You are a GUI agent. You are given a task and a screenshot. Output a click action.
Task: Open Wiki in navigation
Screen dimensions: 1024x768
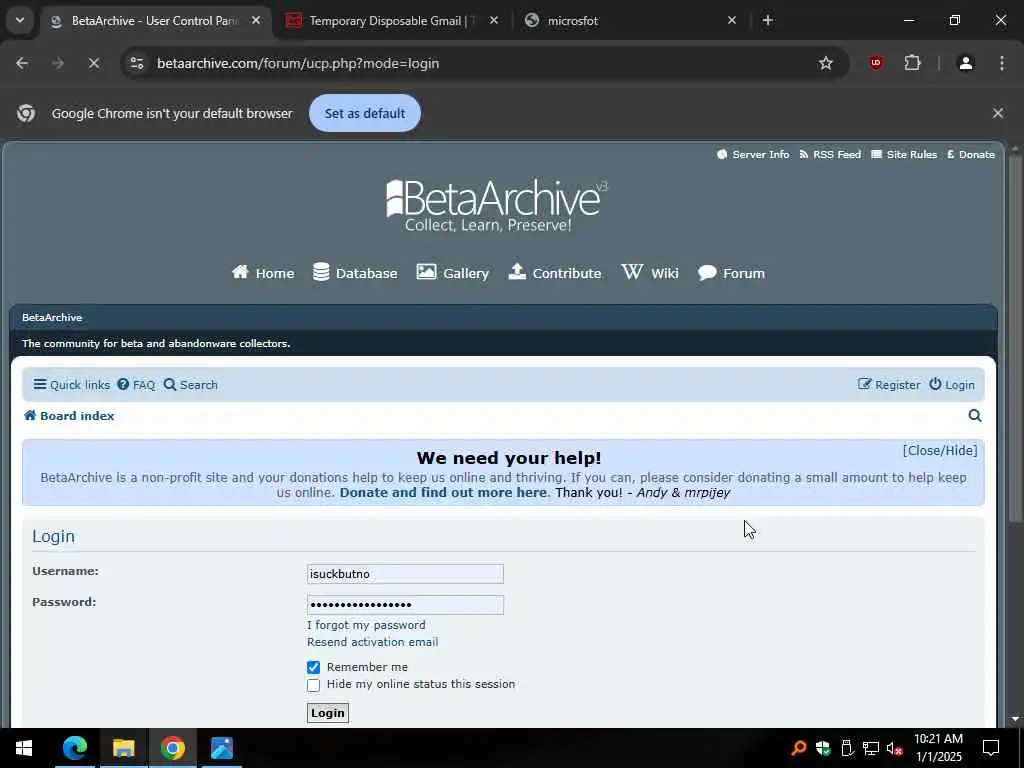click(x=650, y=273)
